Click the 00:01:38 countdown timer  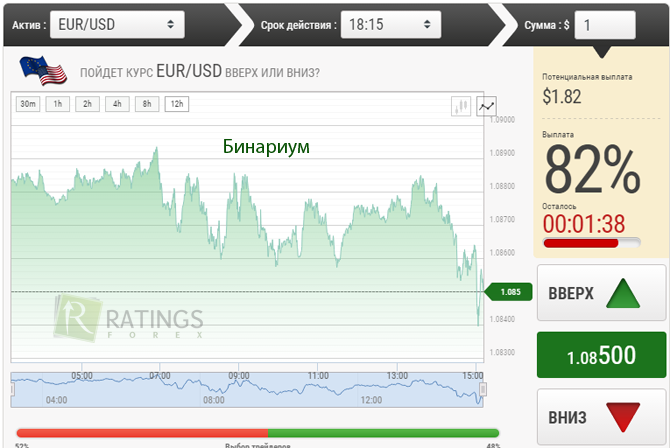click(x=584, y=224)
